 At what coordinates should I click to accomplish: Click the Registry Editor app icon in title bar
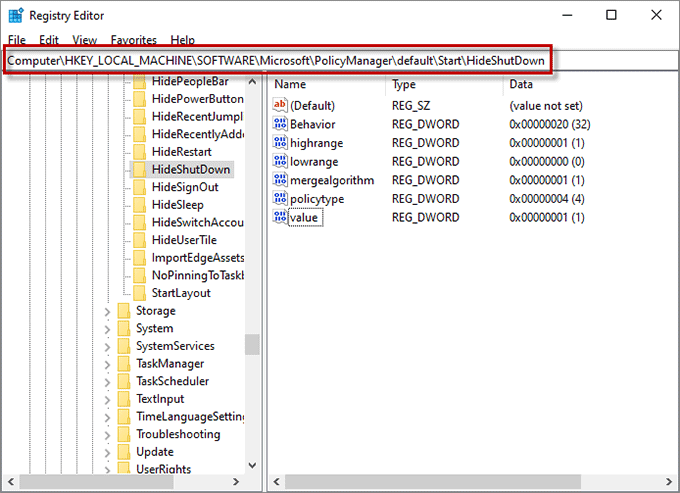click(16, 15)
